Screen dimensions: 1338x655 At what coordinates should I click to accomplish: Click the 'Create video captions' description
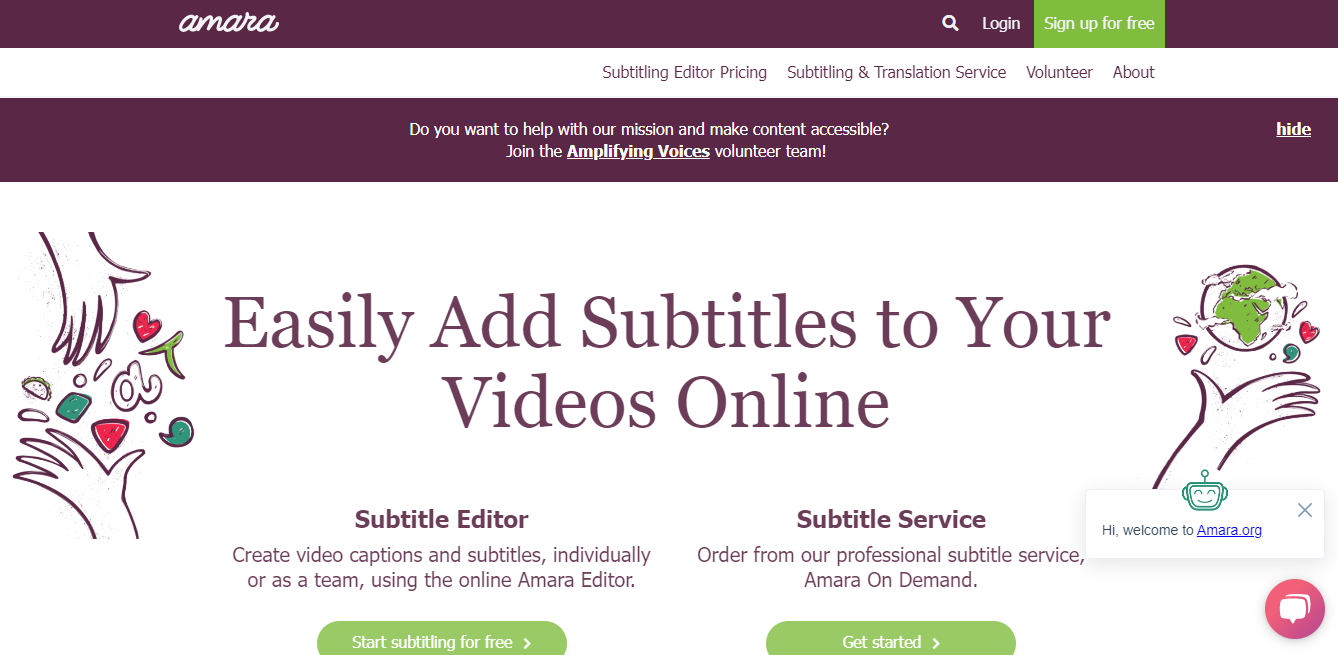point(441,567)
